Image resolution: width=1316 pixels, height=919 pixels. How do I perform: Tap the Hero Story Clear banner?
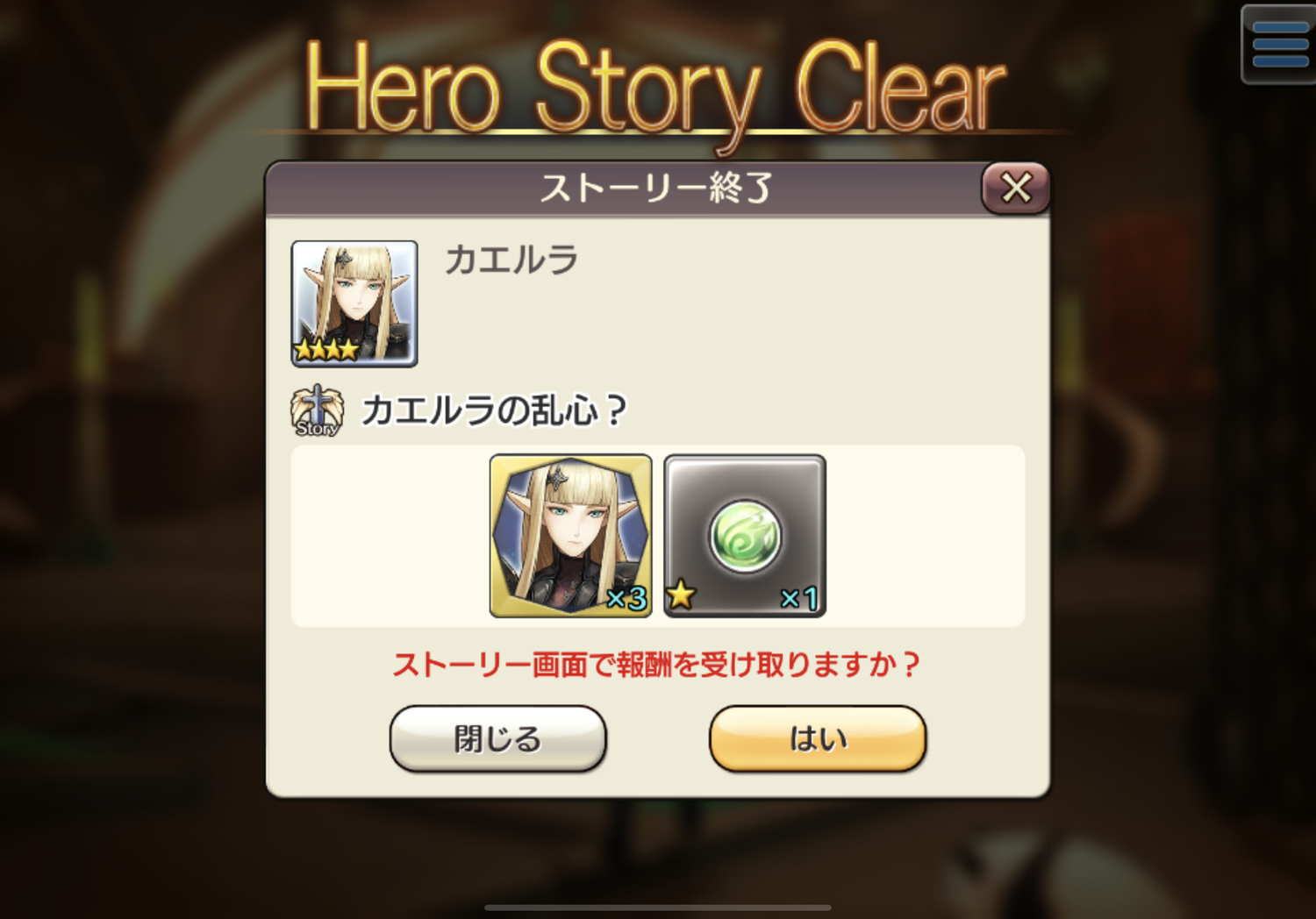tap(655, 88)
